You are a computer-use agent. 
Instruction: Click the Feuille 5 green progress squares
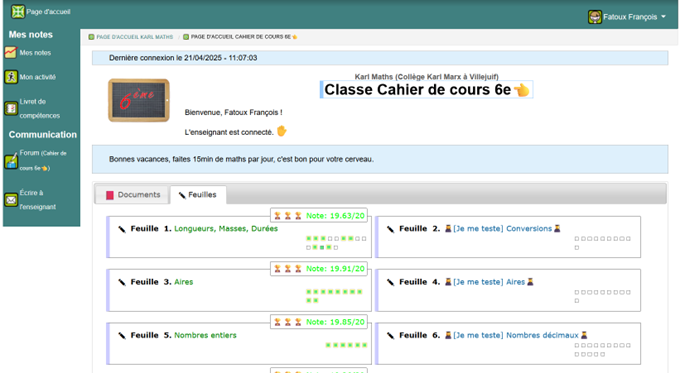[x=347, y=345]
